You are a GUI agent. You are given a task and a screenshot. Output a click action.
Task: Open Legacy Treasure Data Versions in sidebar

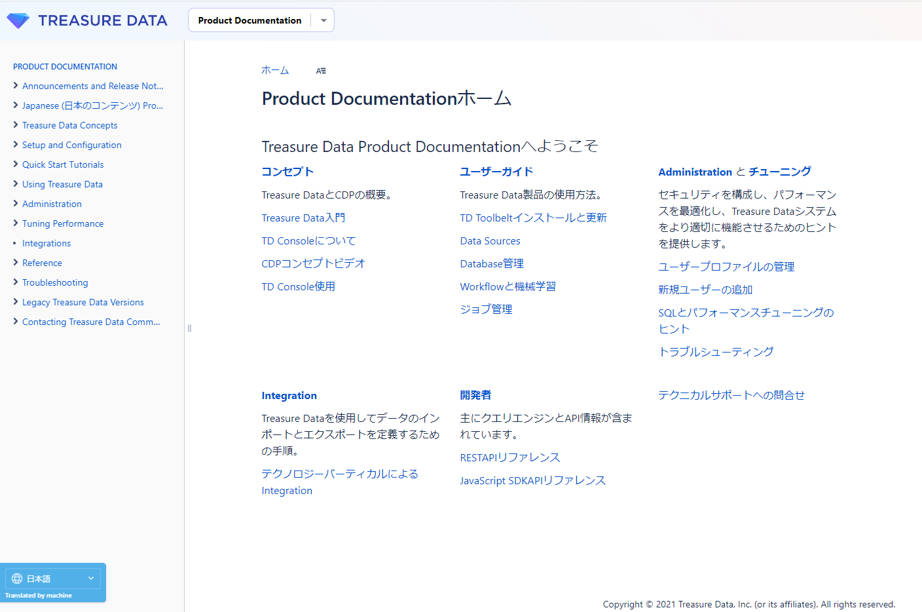pyautogui.click(x=83, y=302)
